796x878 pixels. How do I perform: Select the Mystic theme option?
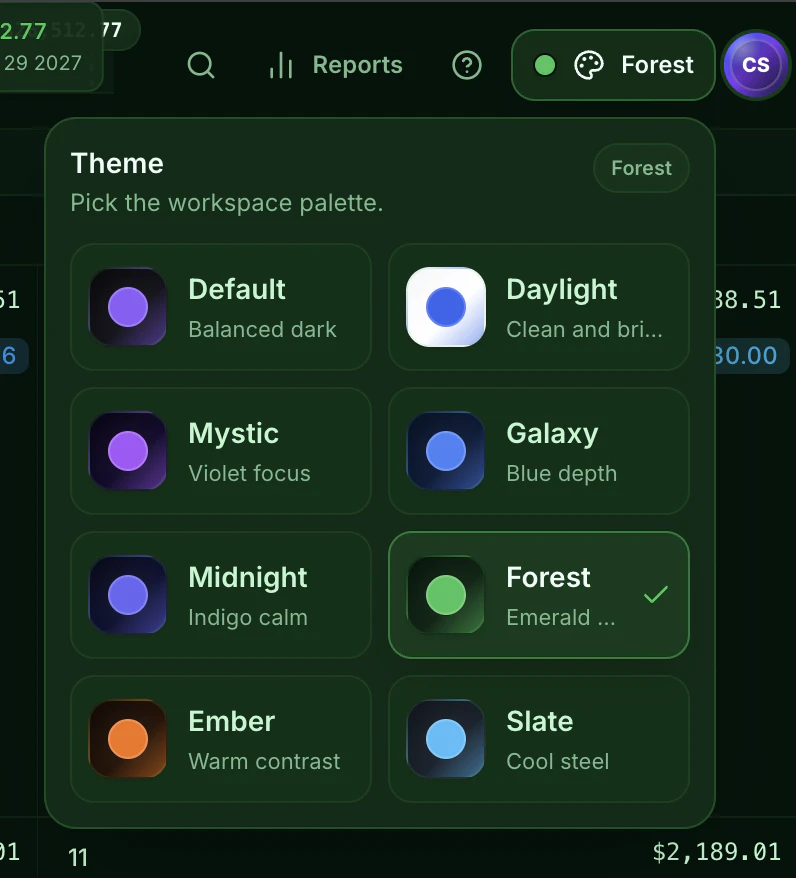[x=221, y=451]
